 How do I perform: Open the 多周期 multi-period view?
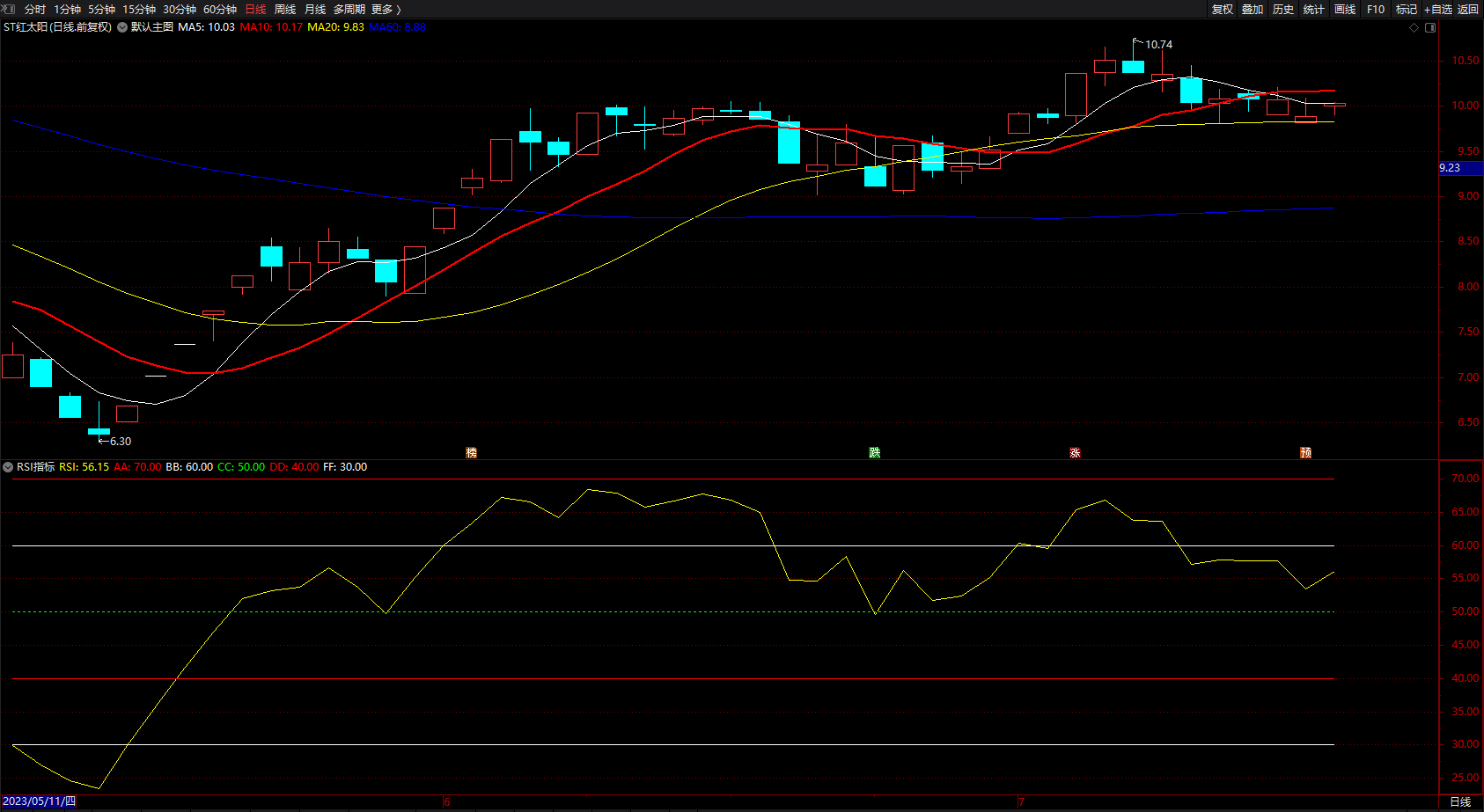(349, 10)
